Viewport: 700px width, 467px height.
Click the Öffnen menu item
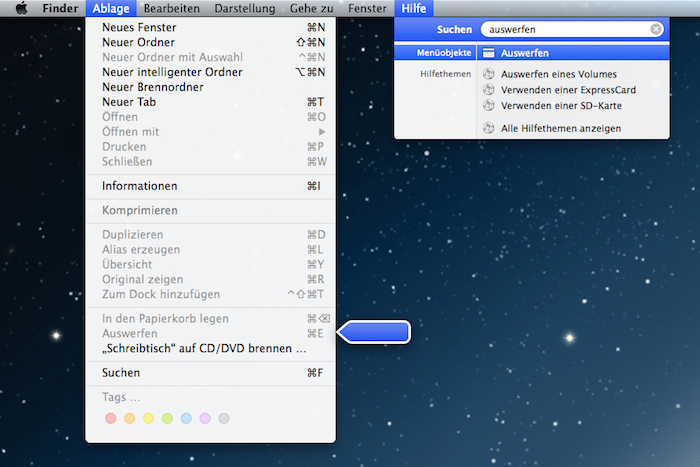coord(210,117)
